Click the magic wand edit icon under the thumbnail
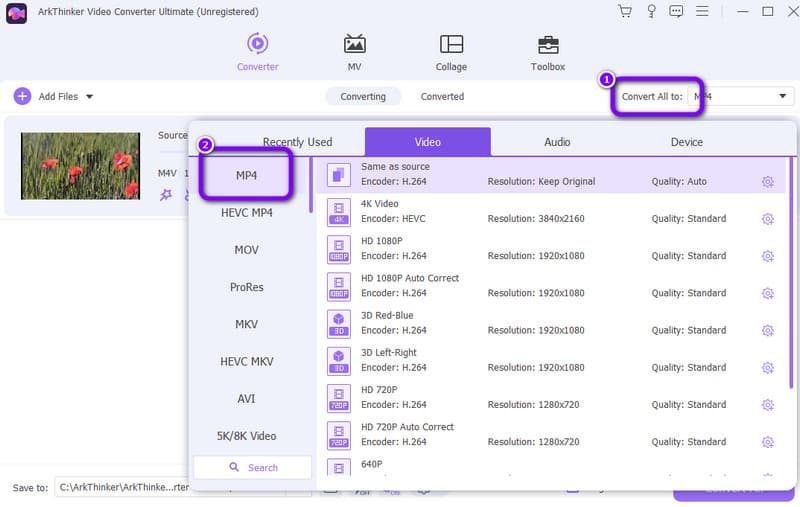 tap(166, 194)
